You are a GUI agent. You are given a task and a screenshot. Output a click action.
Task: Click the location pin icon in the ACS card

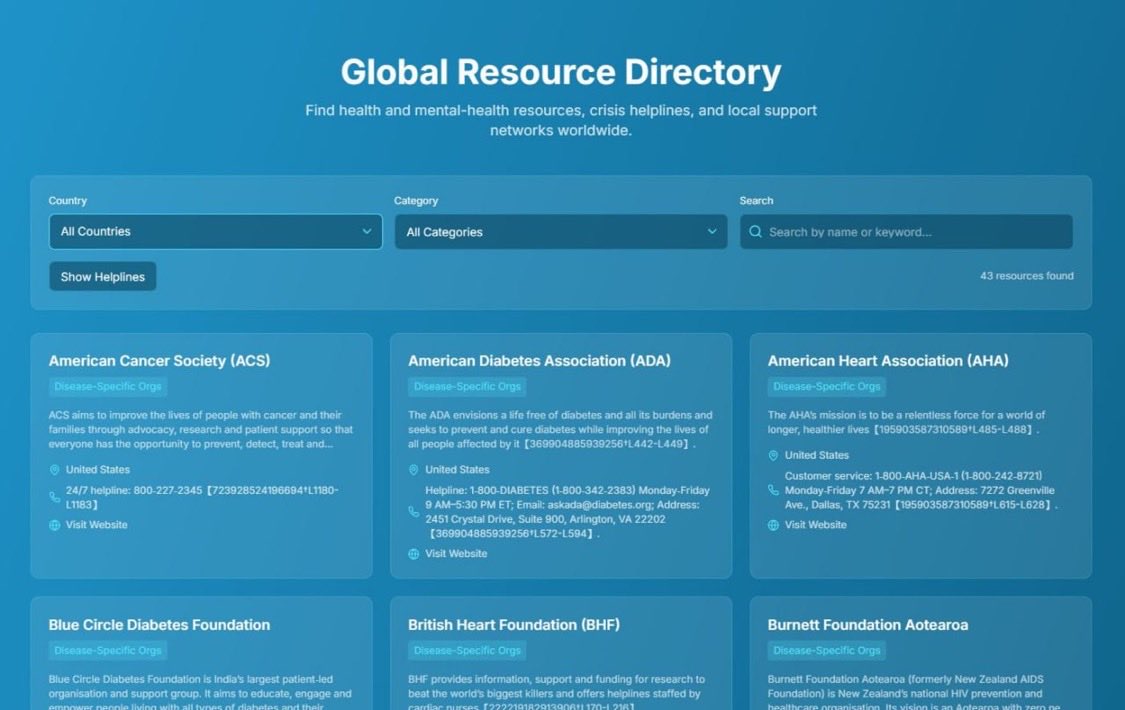(x=55, y=470)
